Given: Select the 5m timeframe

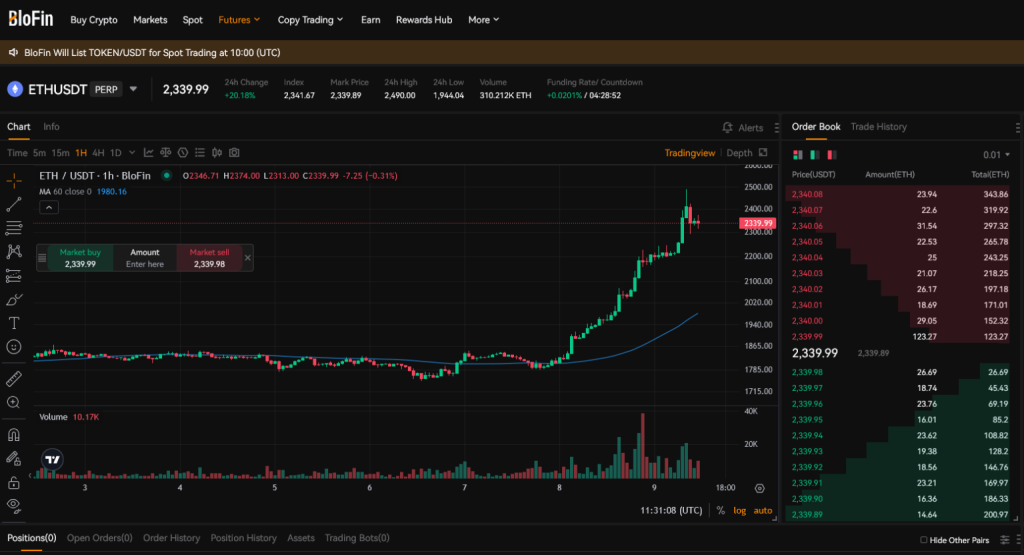Looking at the screenshot, I should (39, 153).
